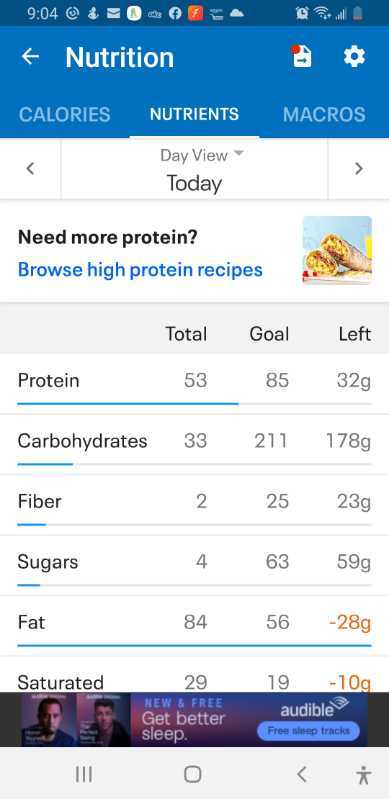The image size is (389, 799).
Task: Go to next day with right chevron
Action: click(359, 168)
